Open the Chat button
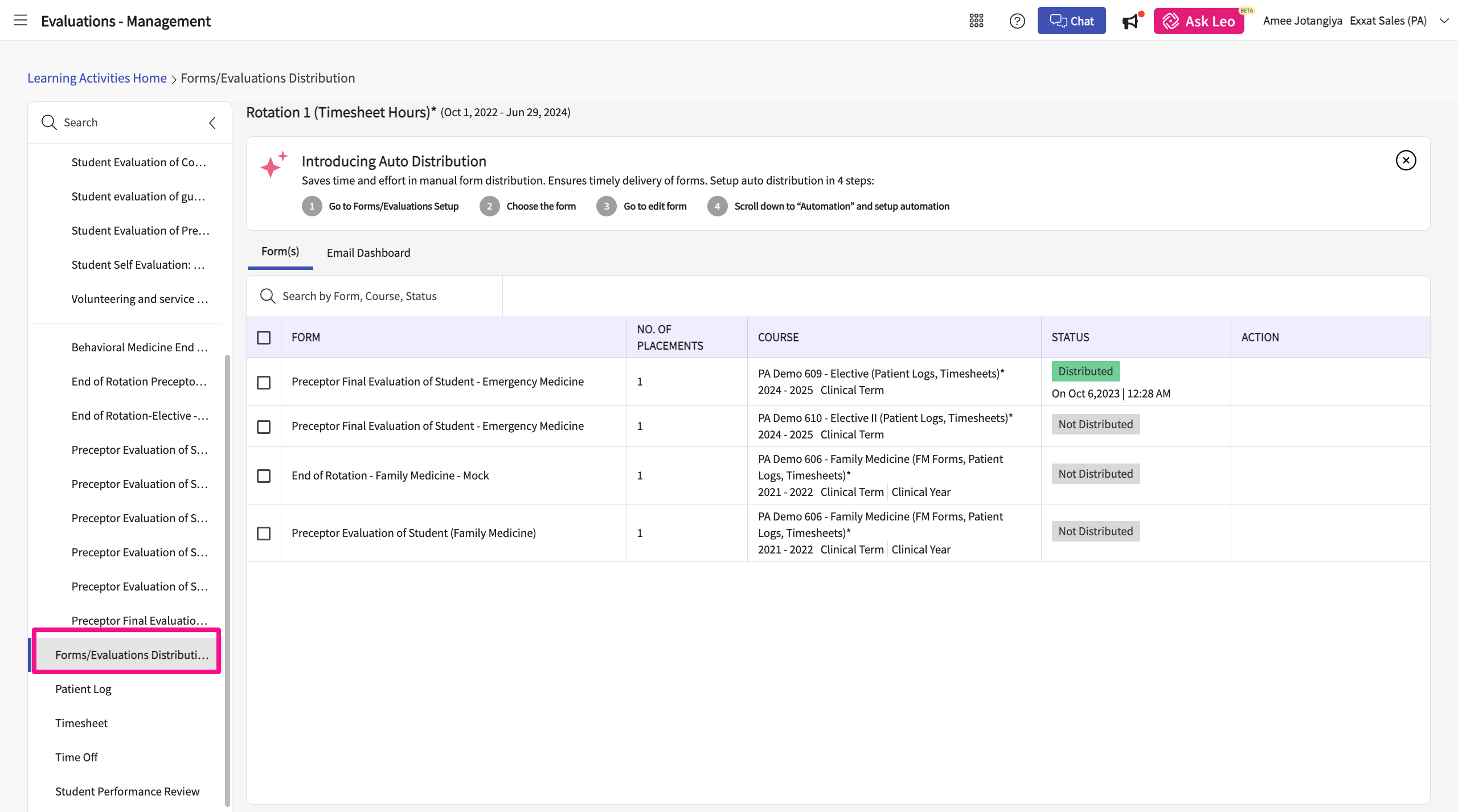Image resolution: width=1458 pixels, height=812 pixels. click(x=1071, y=21)
